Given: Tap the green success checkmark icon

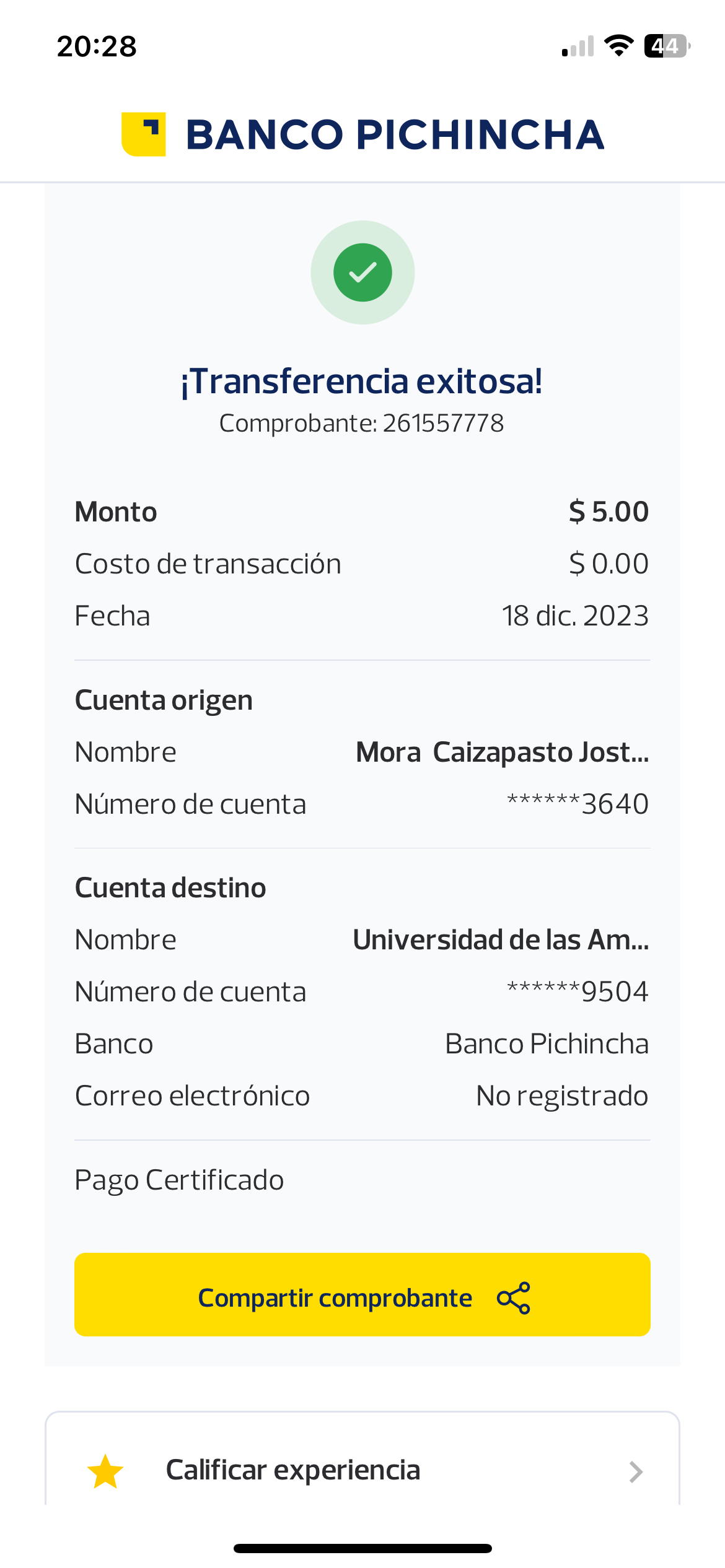Looking at the screenshot, I should tap(362, 272).
